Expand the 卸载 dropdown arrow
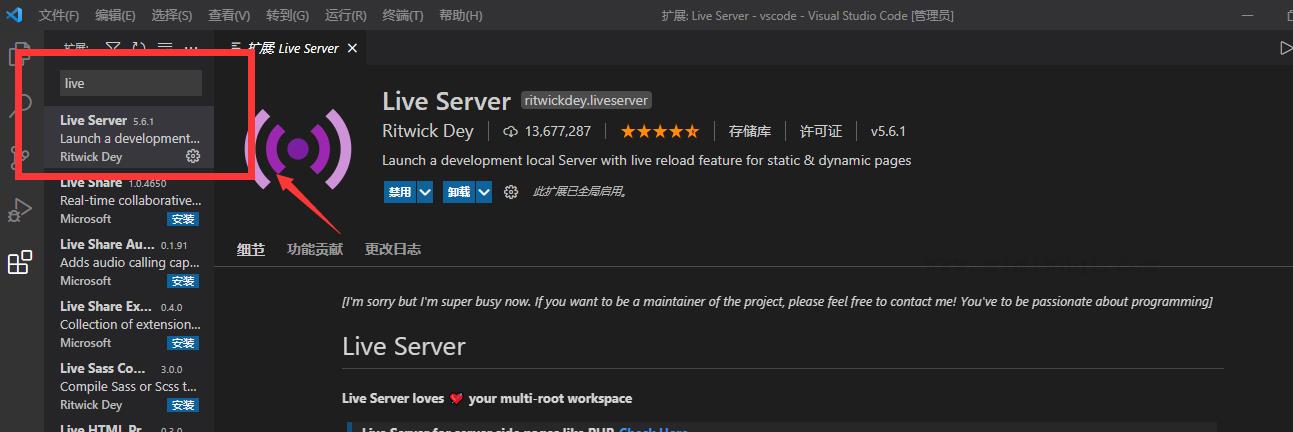The width and height of the screenshot is (1293, 432). click(484, 192)
